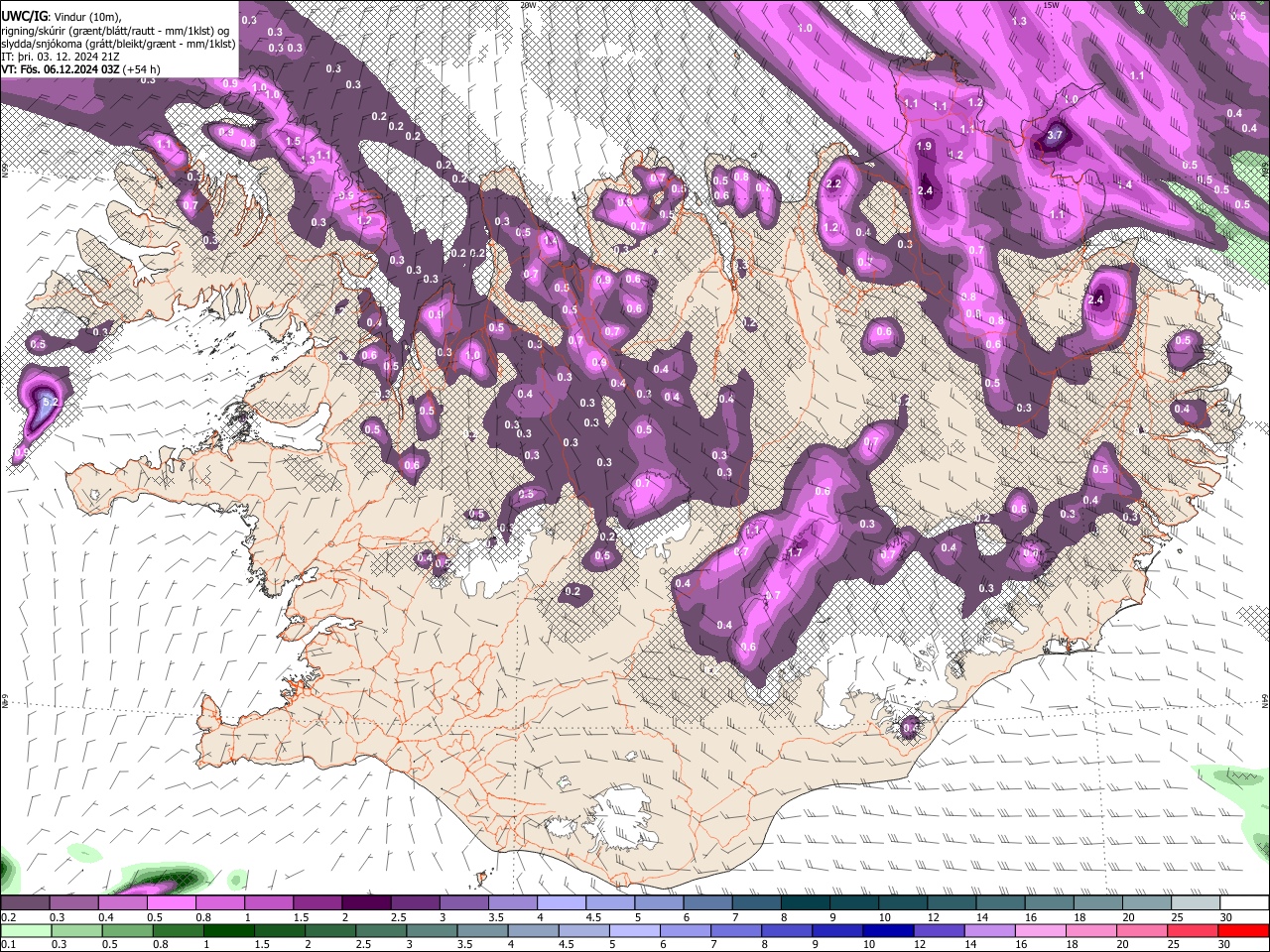Click the bottom-row green swatch between 0.5 and 0.8
This screenshot has height=952, width=1270.
pyautogui.click(x=127, y=931)
